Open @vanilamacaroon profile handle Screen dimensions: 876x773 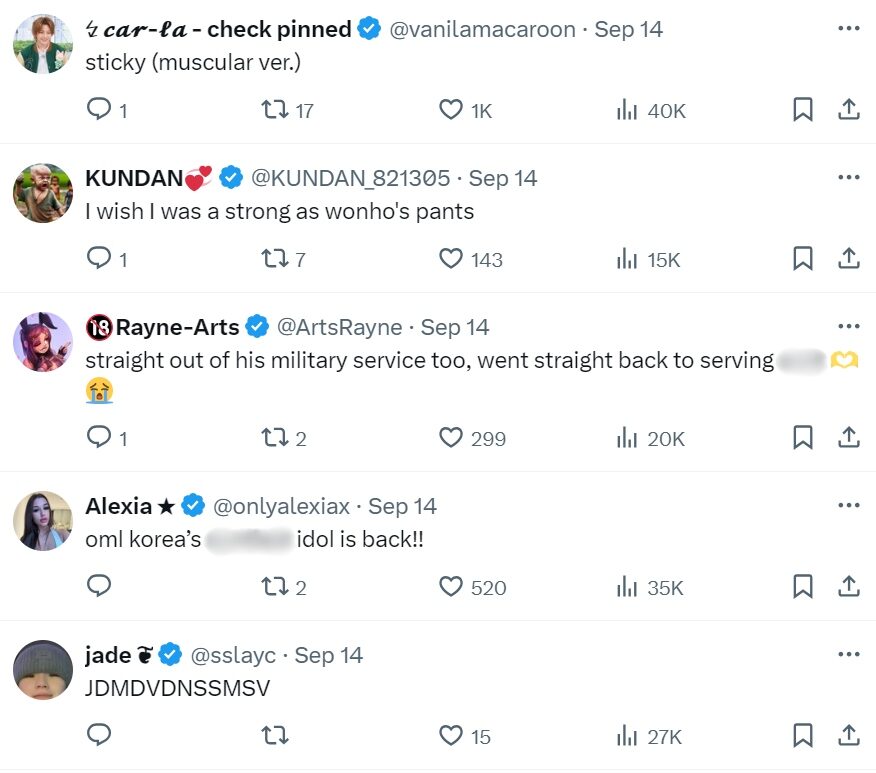tap(482, 29)
